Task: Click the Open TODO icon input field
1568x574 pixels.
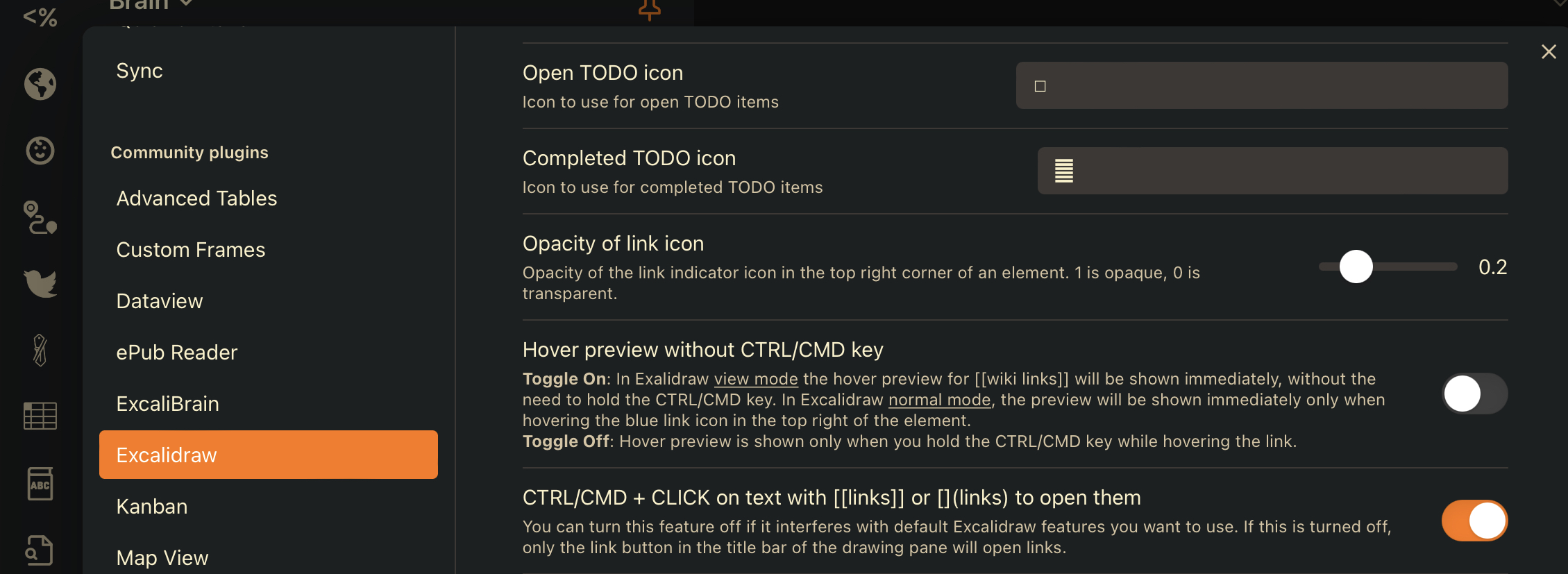Action: pos(1261,85)
